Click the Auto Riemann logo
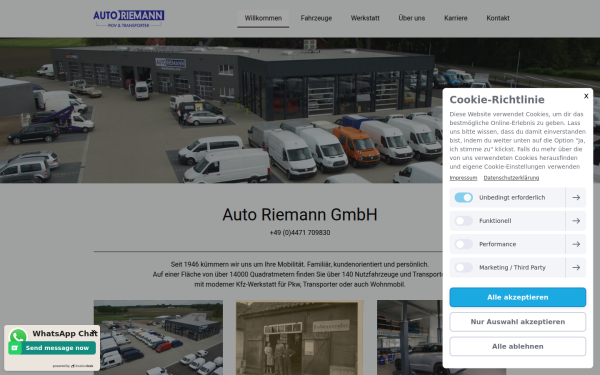 point(129,18)
